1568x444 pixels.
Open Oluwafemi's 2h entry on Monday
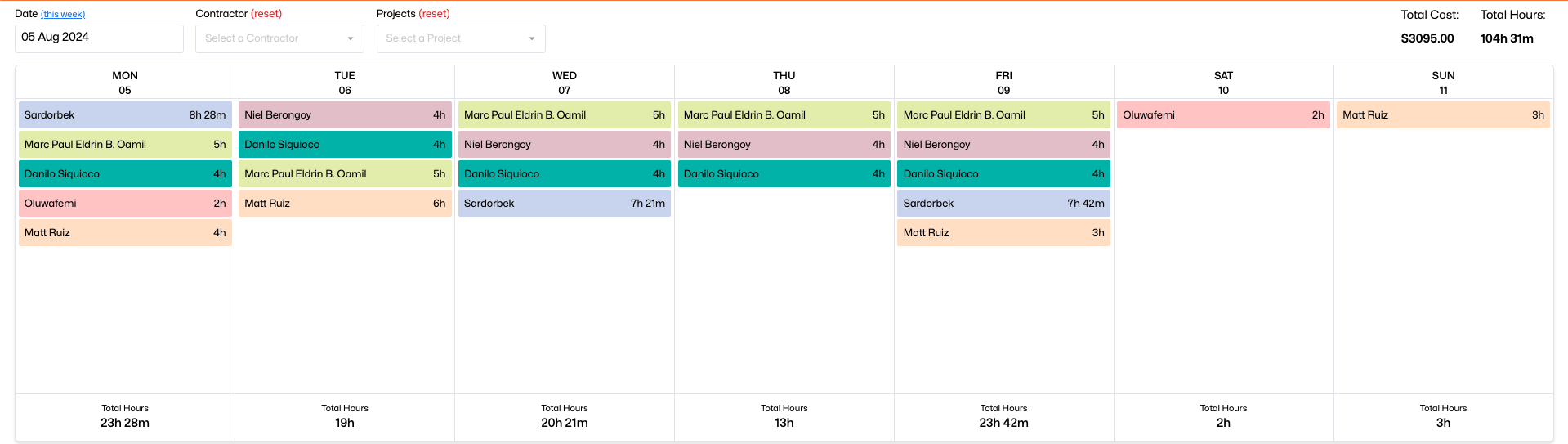pos(125,204)
